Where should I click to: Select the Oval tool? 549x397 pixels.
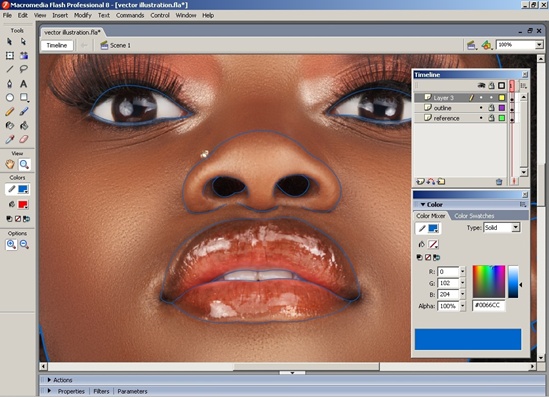(9, 97)
